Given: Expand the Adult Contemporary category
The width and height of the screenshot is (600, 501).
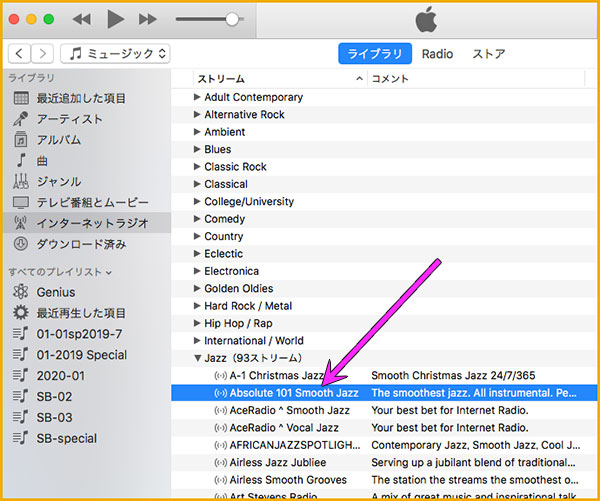Looking at the screenshot, I should 197,97.
